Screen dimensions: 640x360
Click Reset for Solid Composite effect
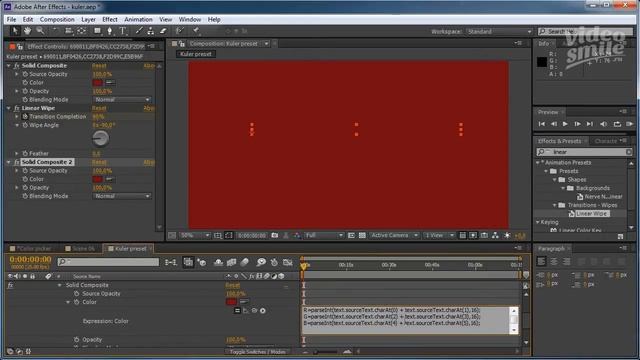coord(99,66)
